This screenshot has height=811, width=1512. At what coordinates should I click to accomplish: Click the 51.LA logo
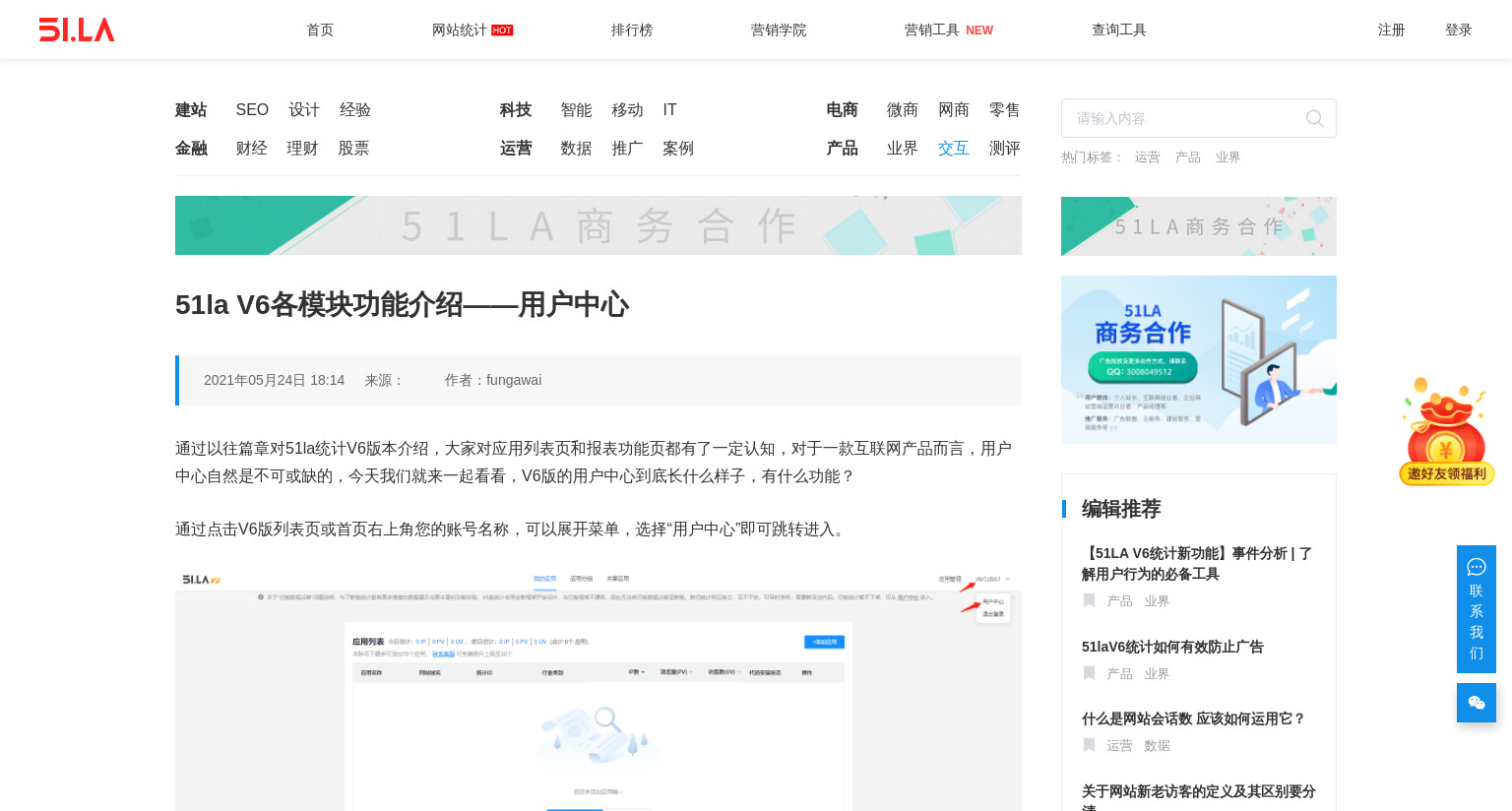(77, 30)
